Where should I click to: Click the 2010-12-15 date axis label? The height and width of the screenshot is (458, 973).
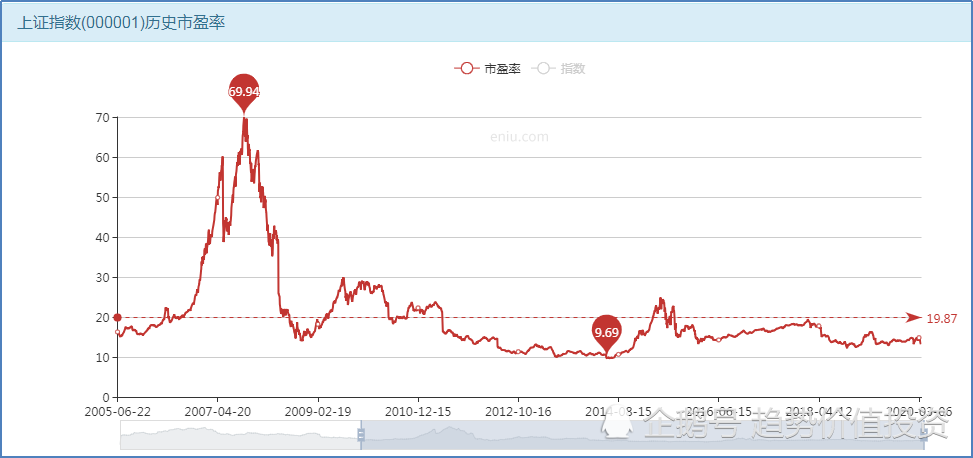[418, 411]
